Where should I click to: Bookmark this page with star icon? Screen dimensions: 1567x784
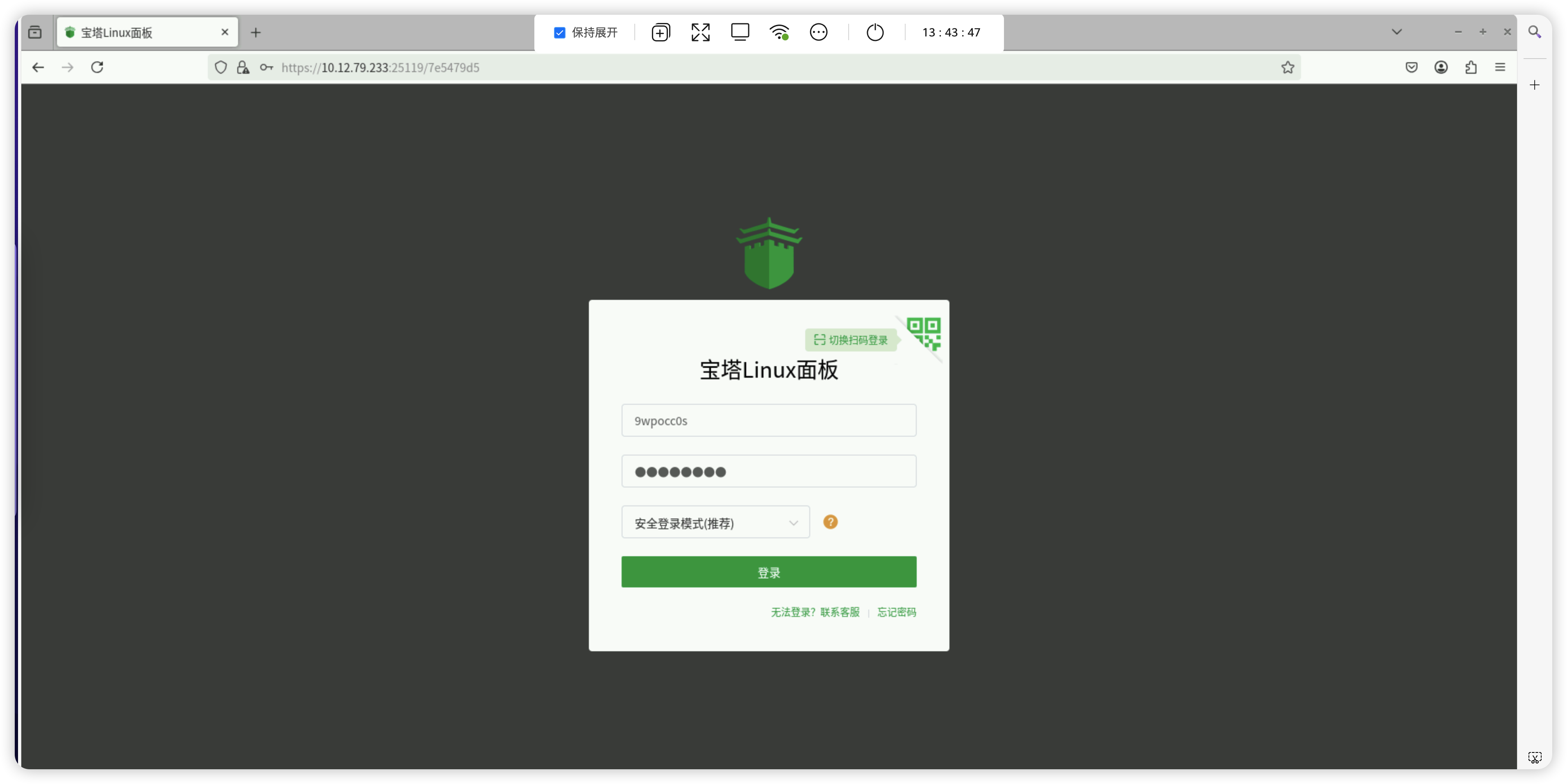pyautogui.click(x=1287, y=68)
